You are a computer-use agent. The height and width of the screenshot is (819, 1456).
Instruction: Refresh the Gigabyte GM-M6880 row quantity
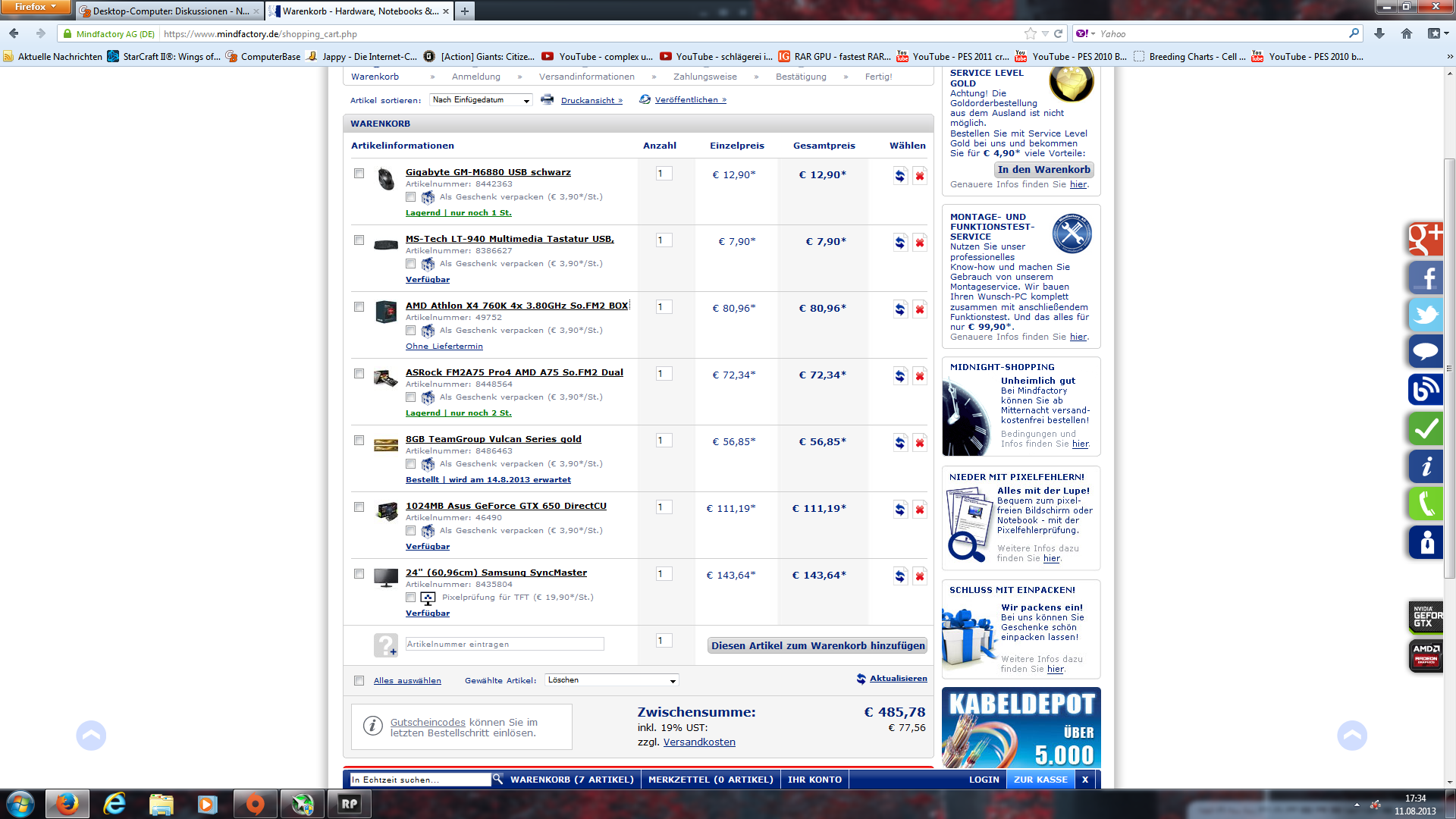[x=900, y=176]
